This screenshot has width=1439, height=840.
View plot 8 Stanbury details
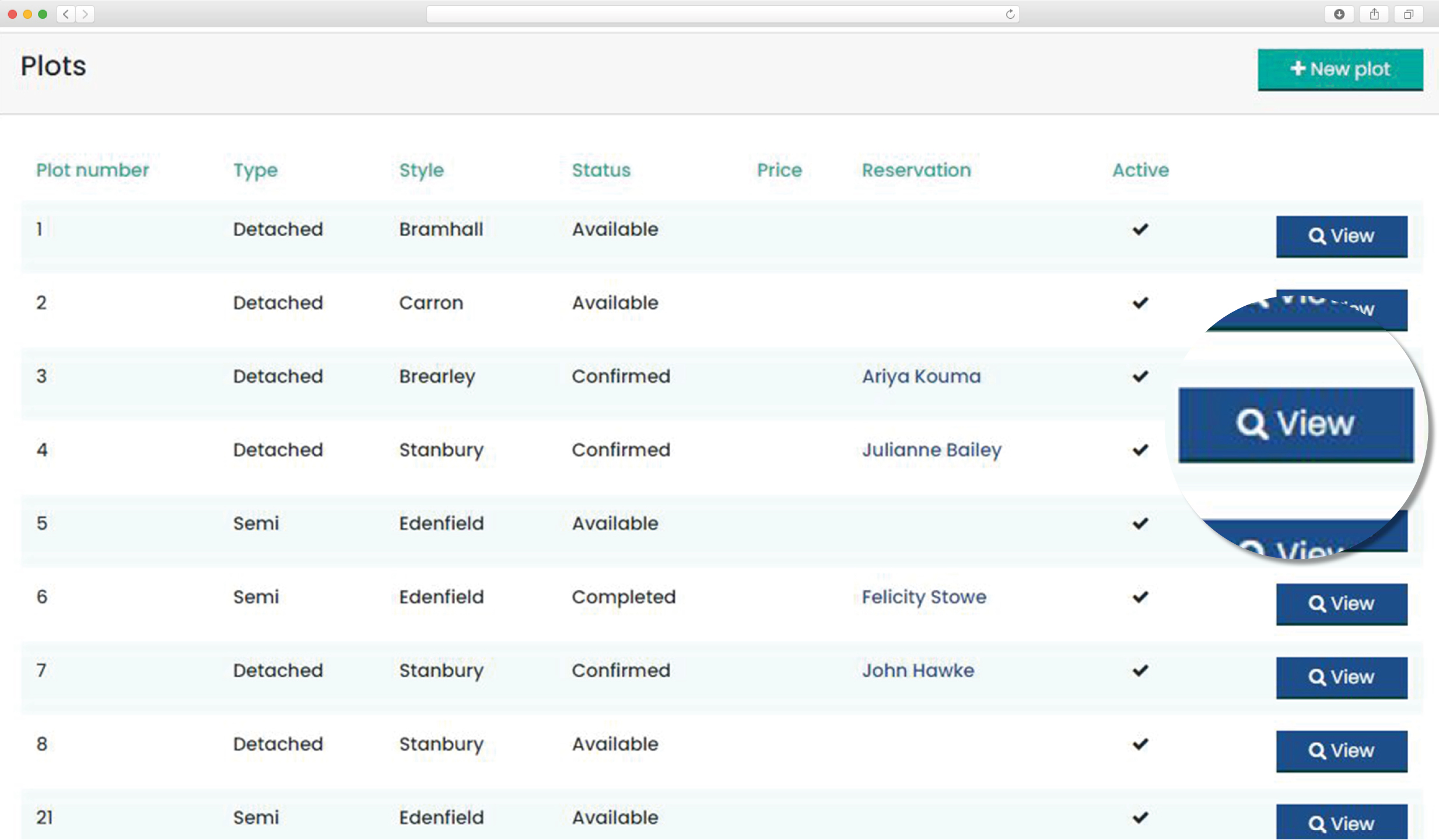pyautogui.click(x=1342, y=751)
